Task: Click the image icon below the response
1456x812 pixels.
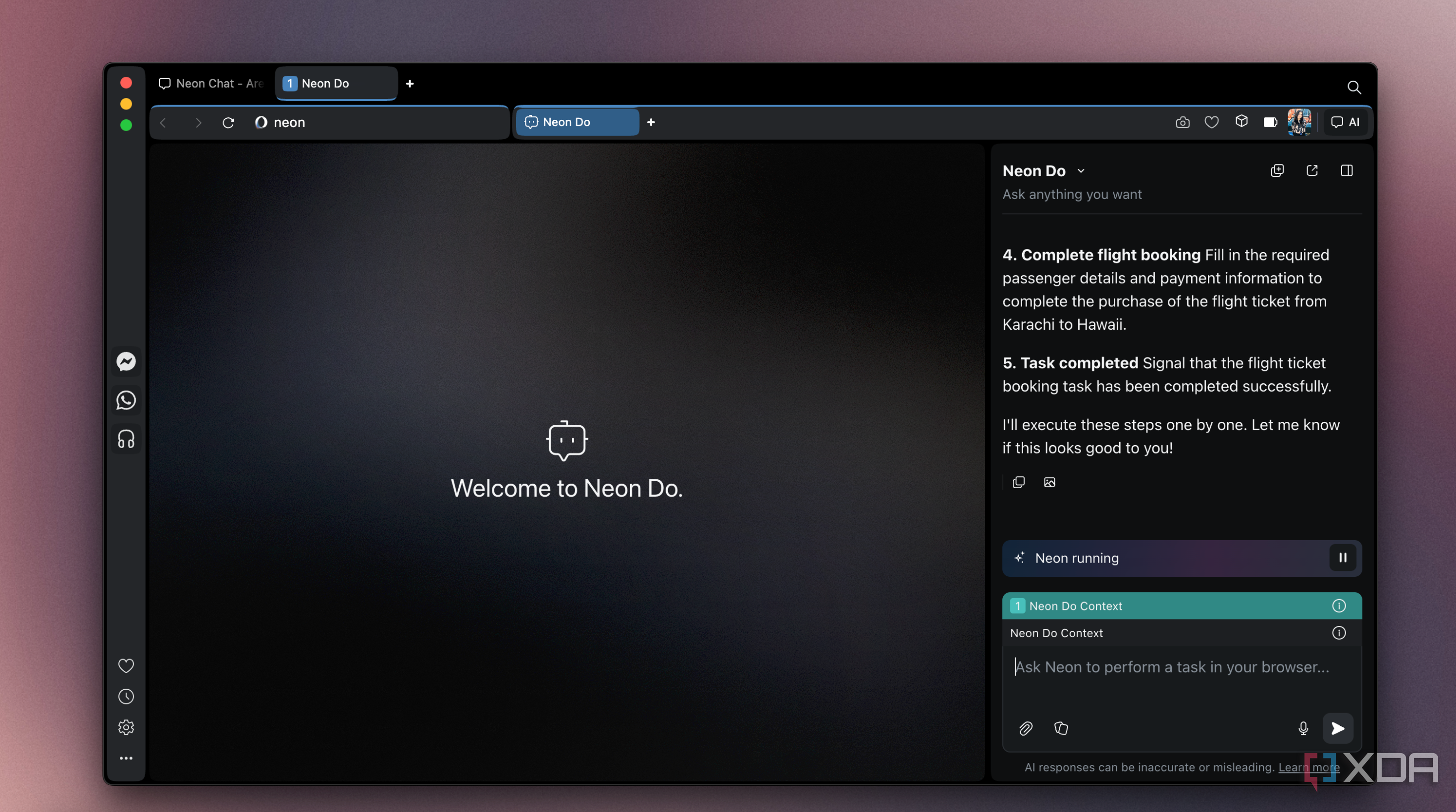Action: coord(1049,482)
